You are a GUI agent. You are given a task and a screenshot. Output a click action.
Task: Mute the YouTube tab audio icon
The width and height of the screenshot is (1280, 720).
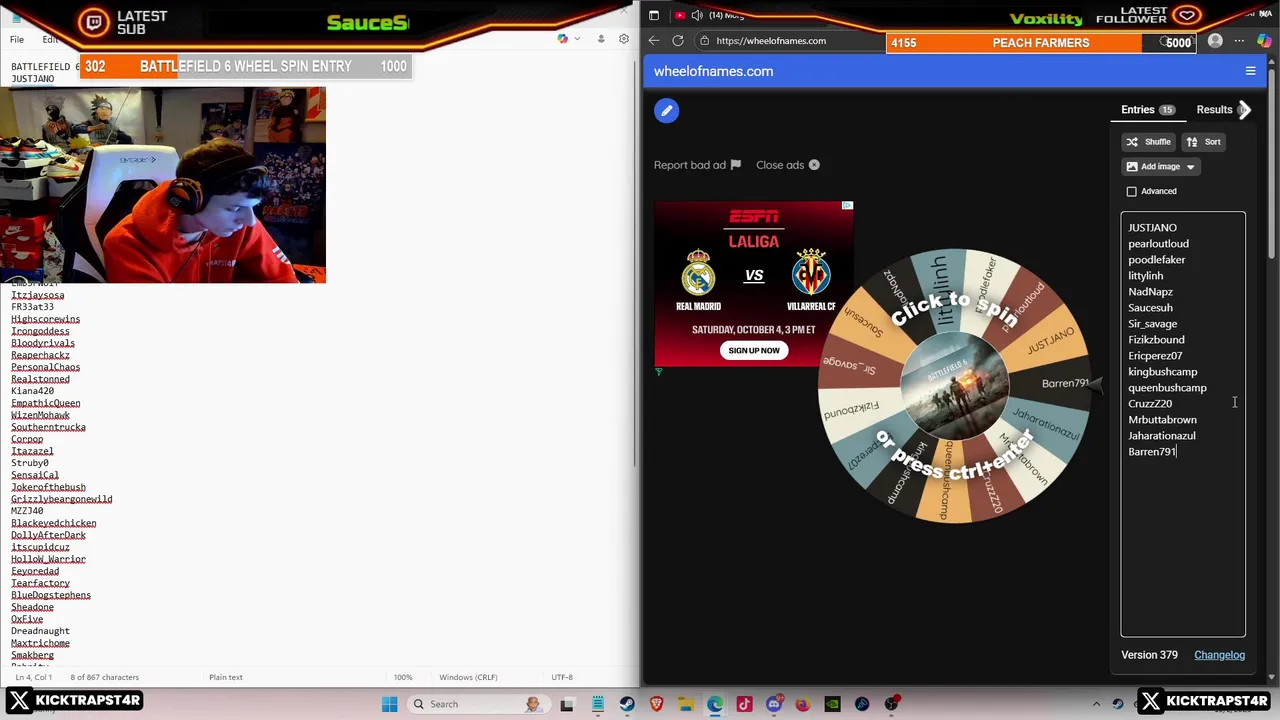pos(697,15)
